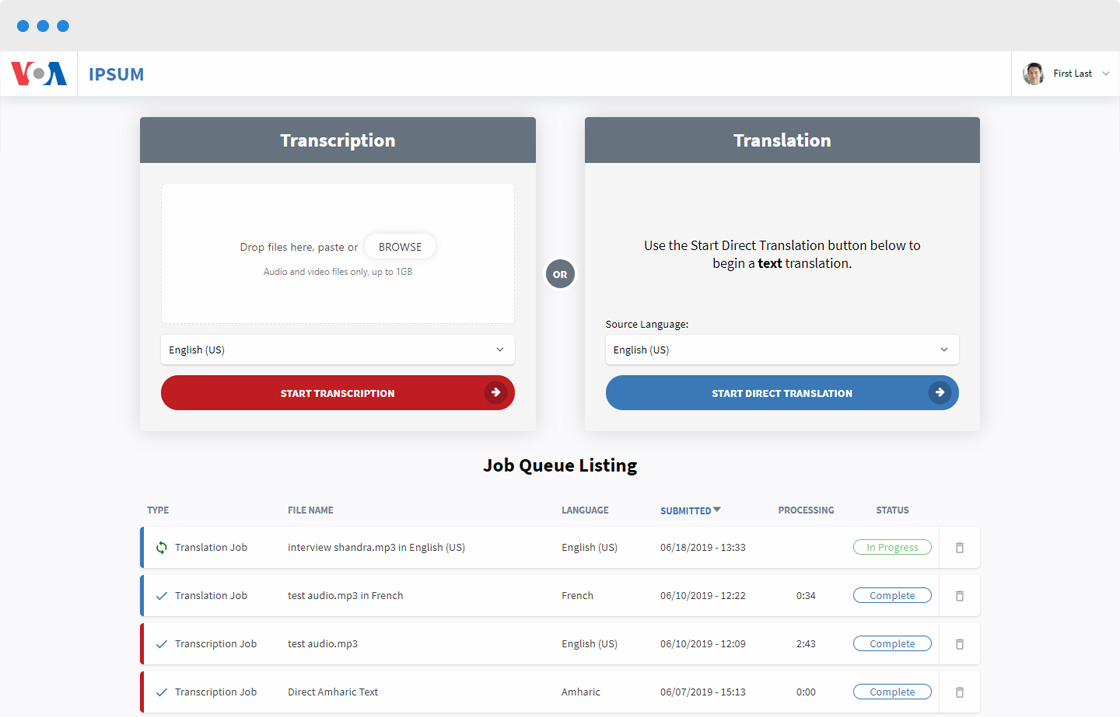The image size is (1120, 717).
Task: Delete the Direct Amharic Text job
Action: [960, 692]
